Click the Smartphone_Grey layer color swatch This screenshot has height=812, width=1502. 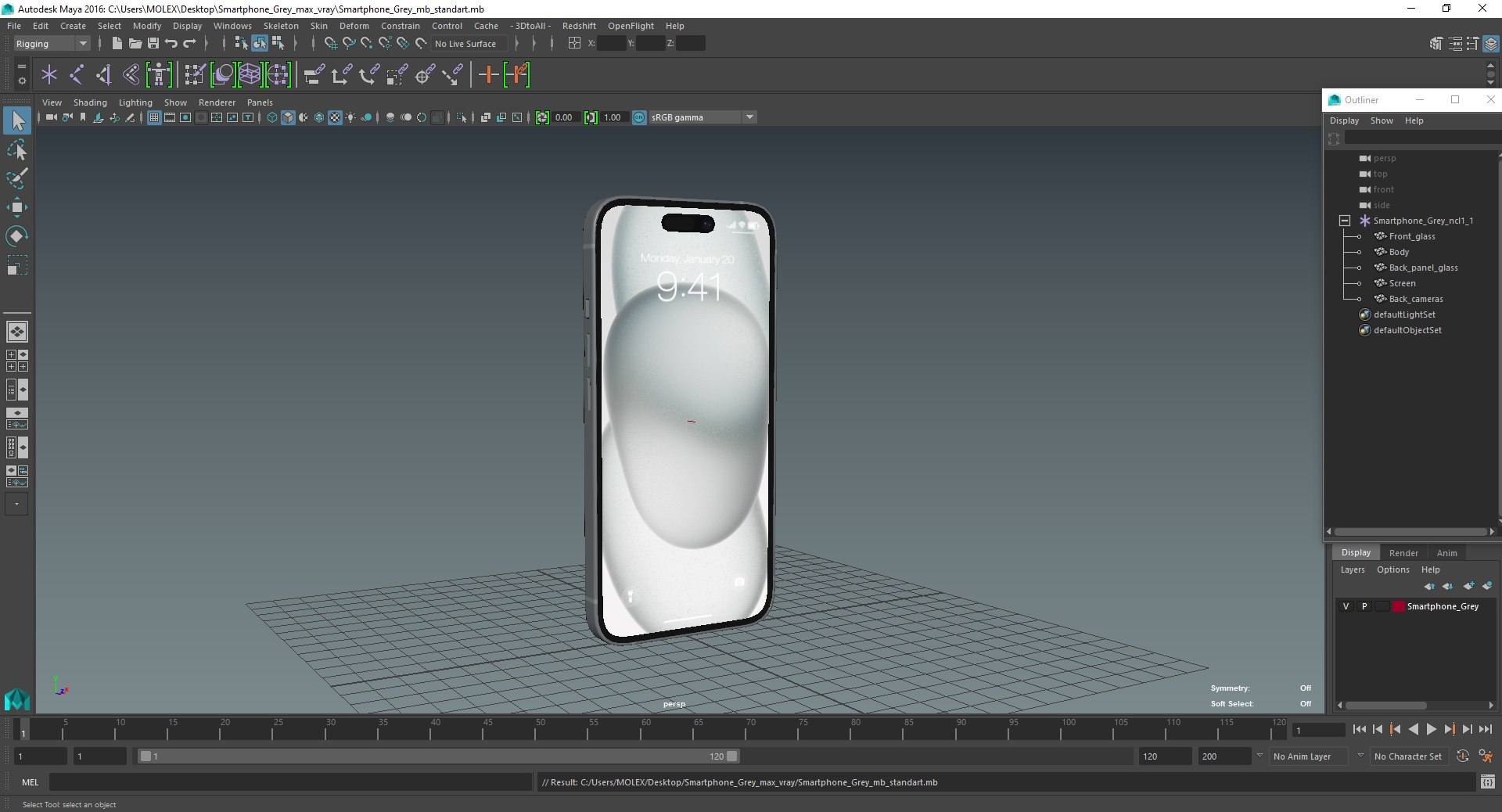(x=1398, y=606)
